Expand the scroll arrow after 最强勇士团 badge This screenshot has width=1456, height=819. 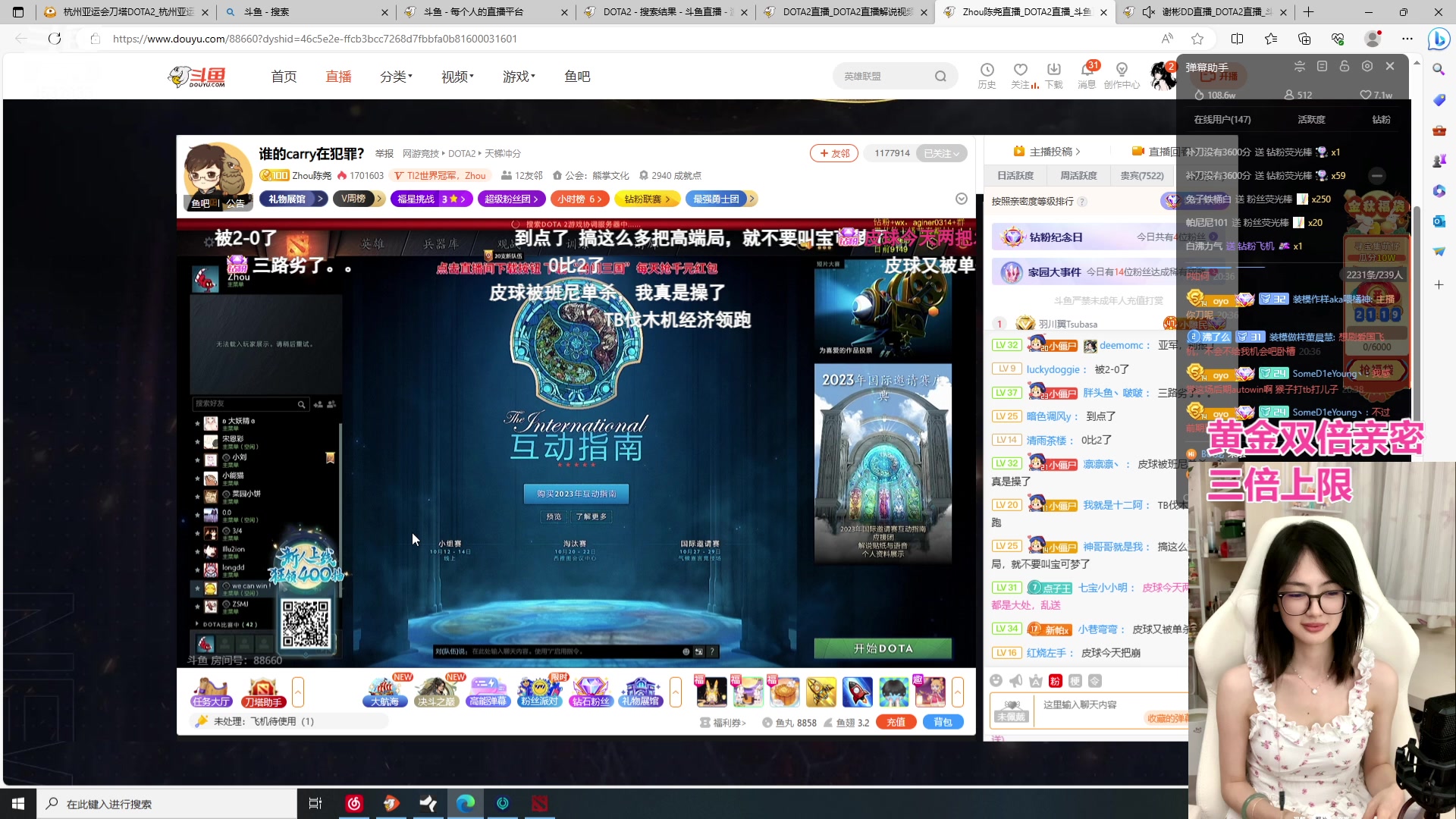(752, 199)
